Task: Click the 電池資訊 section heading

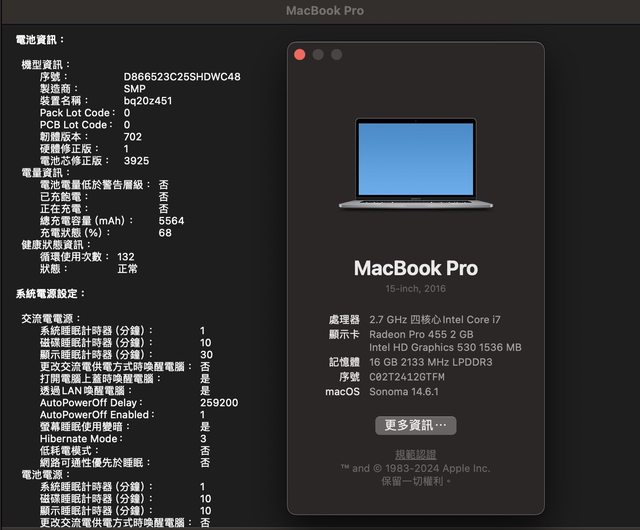Action: 40,39
